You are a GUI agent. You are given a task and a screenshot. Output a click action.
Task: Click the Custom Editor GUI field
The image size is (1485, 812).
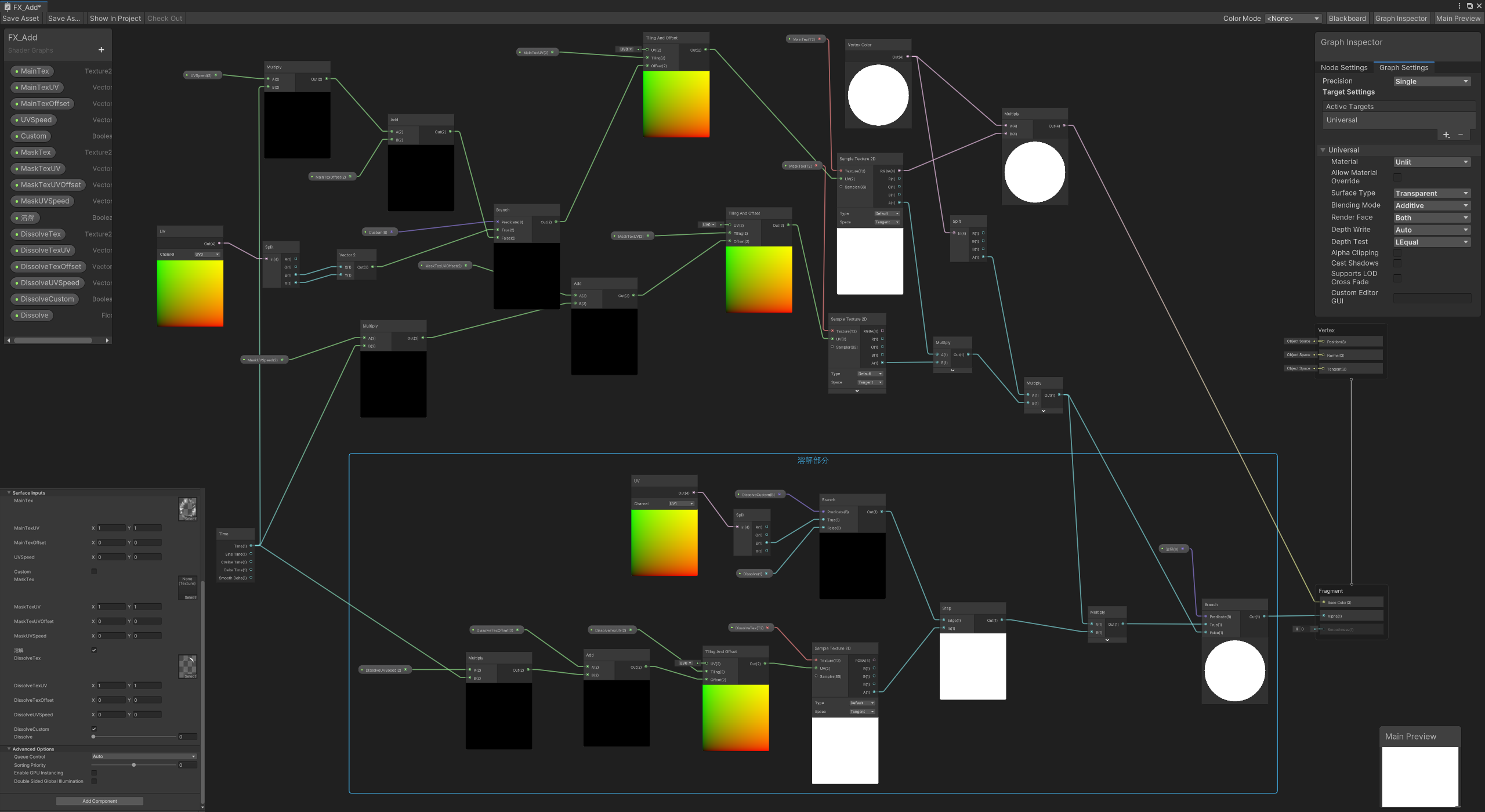click(x=1432, y=298)
